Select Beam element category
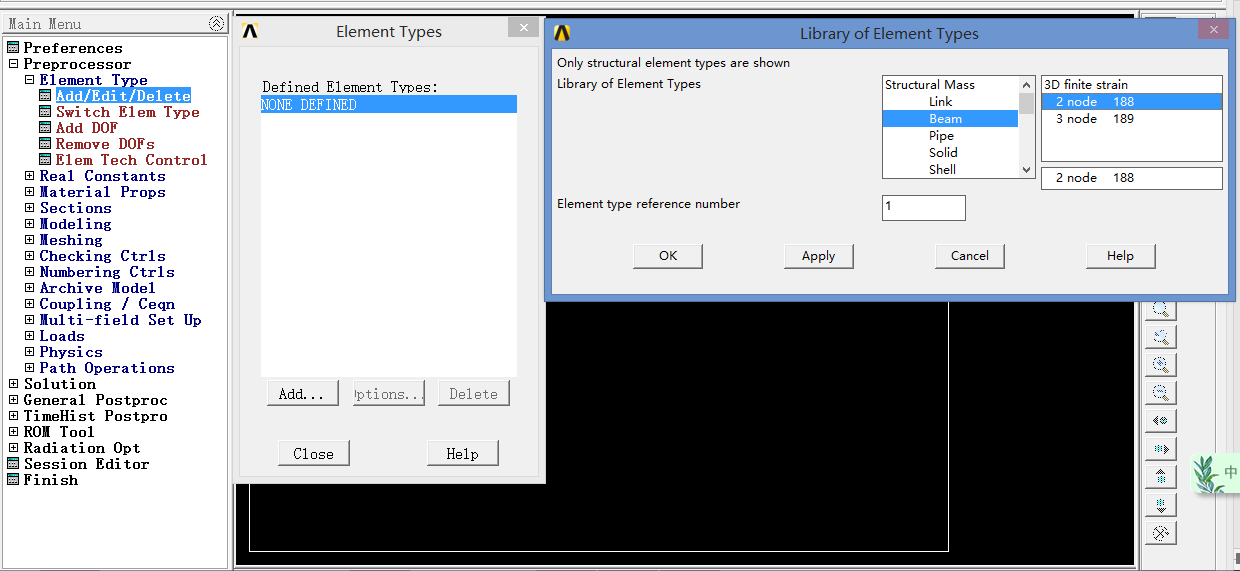The width and height of the screenshot is (1240, 571). (x=950, y=119)
